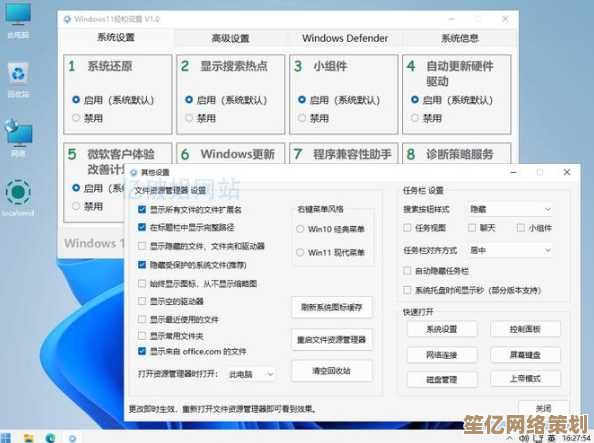594x443 pixels.
Task: Open the This PC desktop icon
Action: click(18, 21)
